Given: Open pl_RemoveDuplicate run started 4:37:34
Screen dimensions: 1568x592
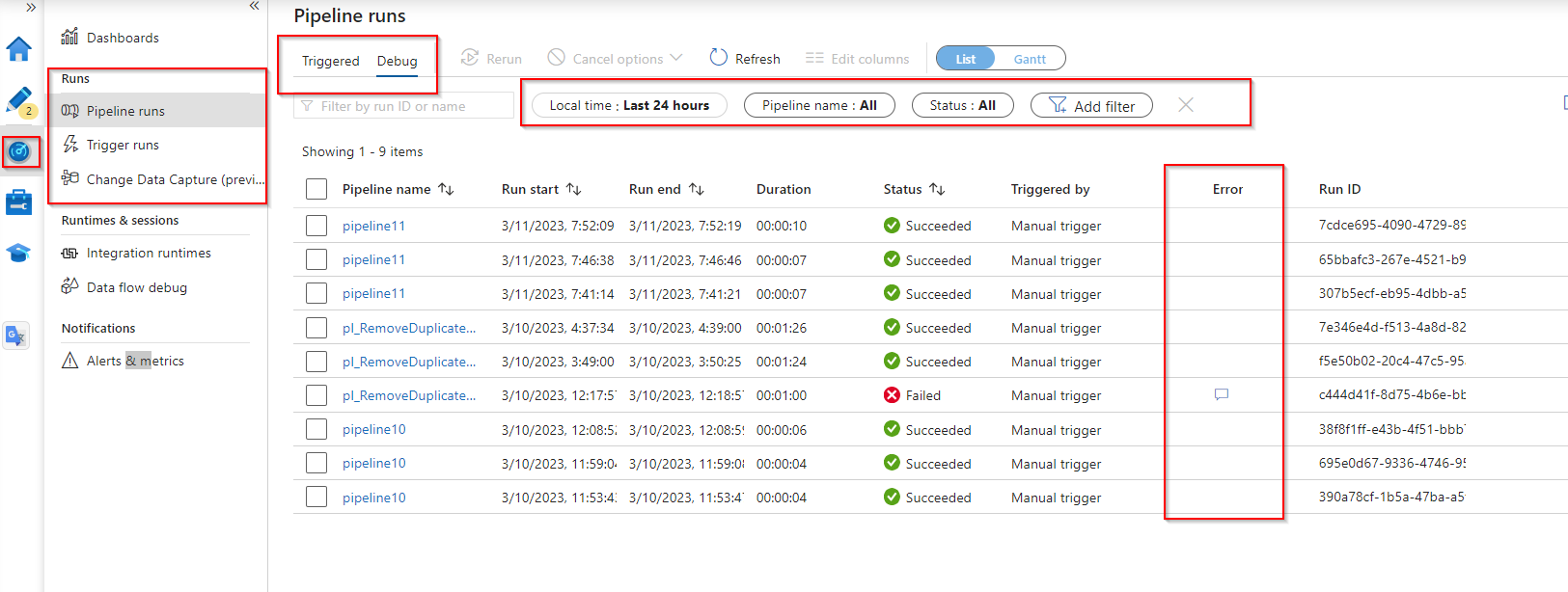Looking at the screenshot, I should point(409,328).
